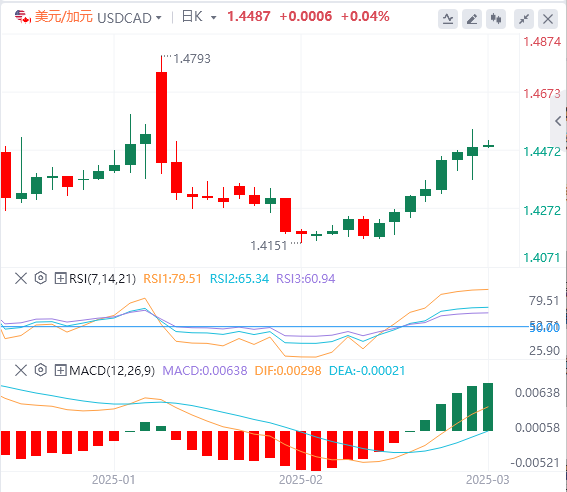The height and width of the screenshot is (492, 567).
Task: Switch chart type with candlestick icon
Action: pyautogui.click(x=496, y=19)
